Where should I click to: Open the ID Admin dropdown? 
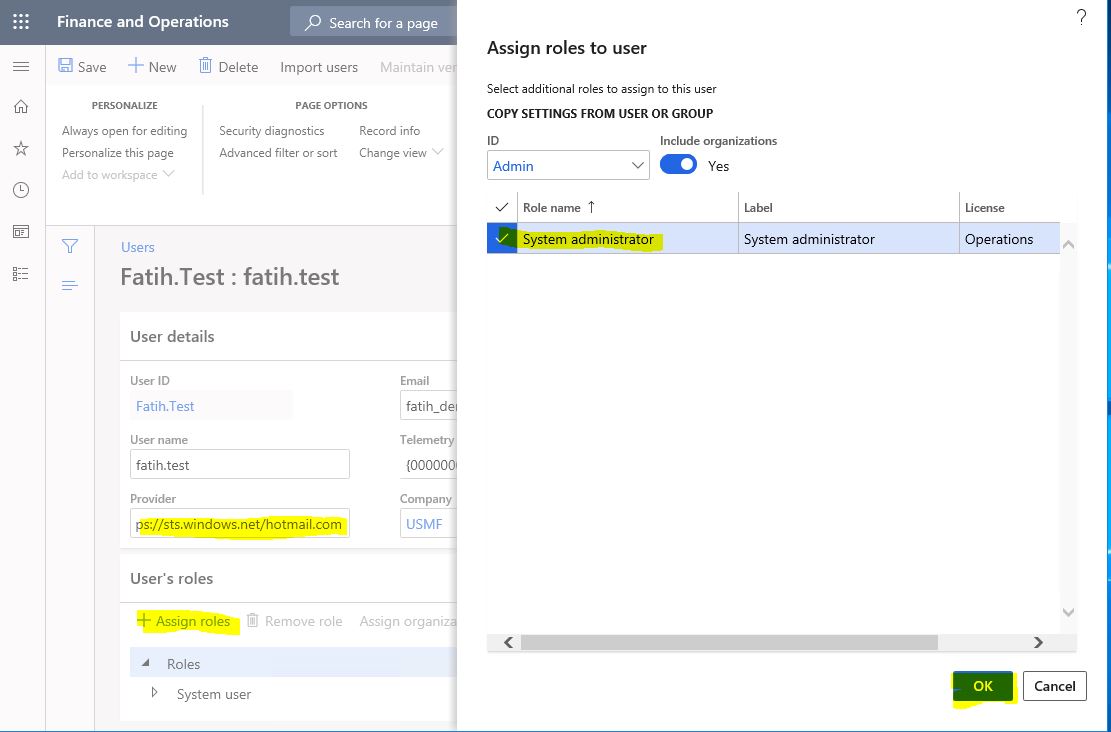click(x=568, y=165)
